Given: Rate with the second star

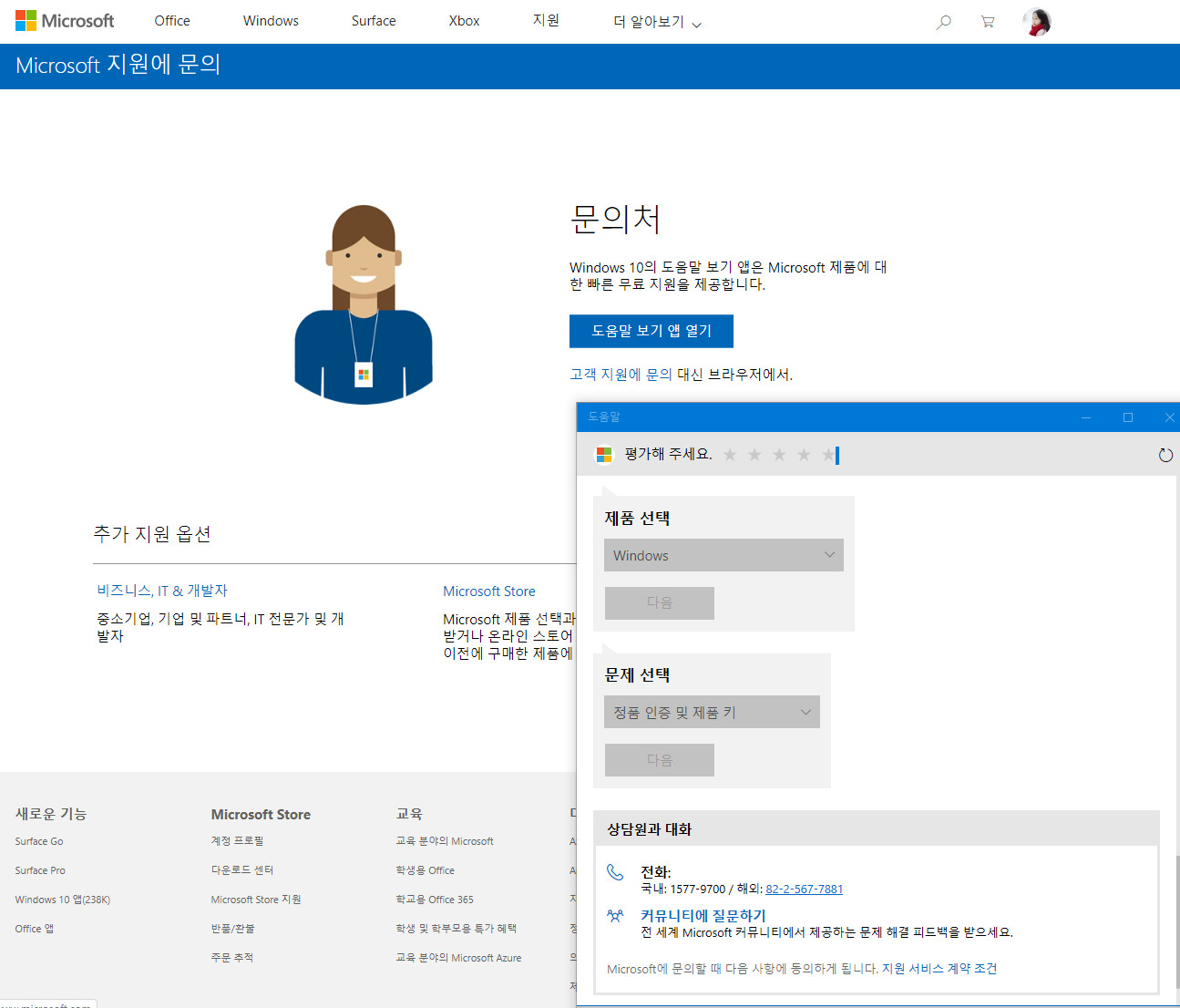Looking at the screenshot, I should point(754,455).
